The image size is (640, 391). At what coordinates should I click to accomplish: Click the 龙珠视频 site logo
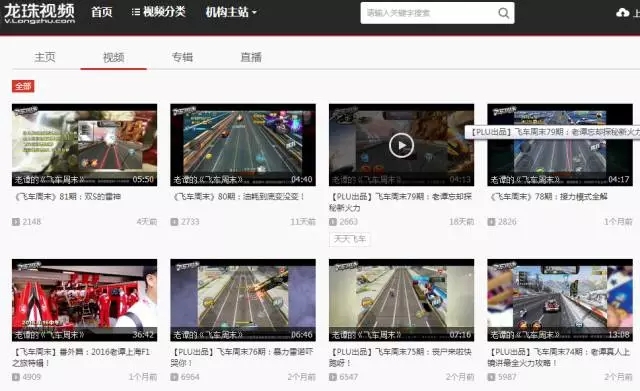(x=40, y=13)
